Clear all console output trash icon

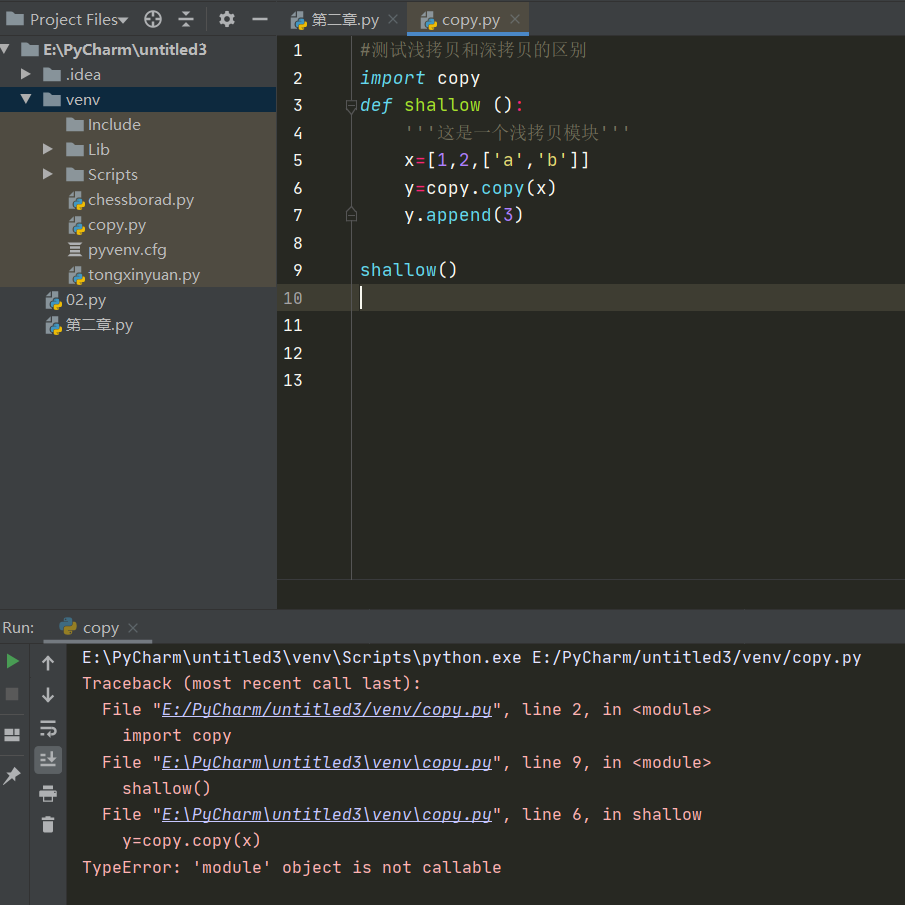[48, 824]
